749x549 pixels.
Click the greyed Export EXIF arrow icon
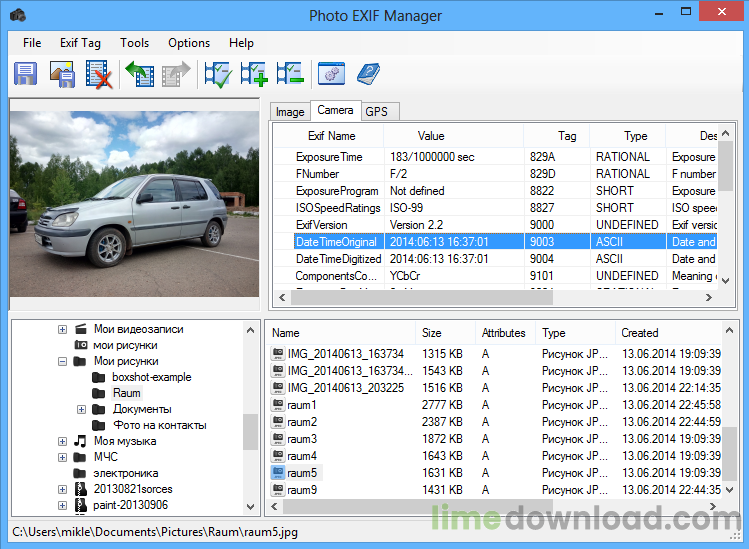pos(175,74)
